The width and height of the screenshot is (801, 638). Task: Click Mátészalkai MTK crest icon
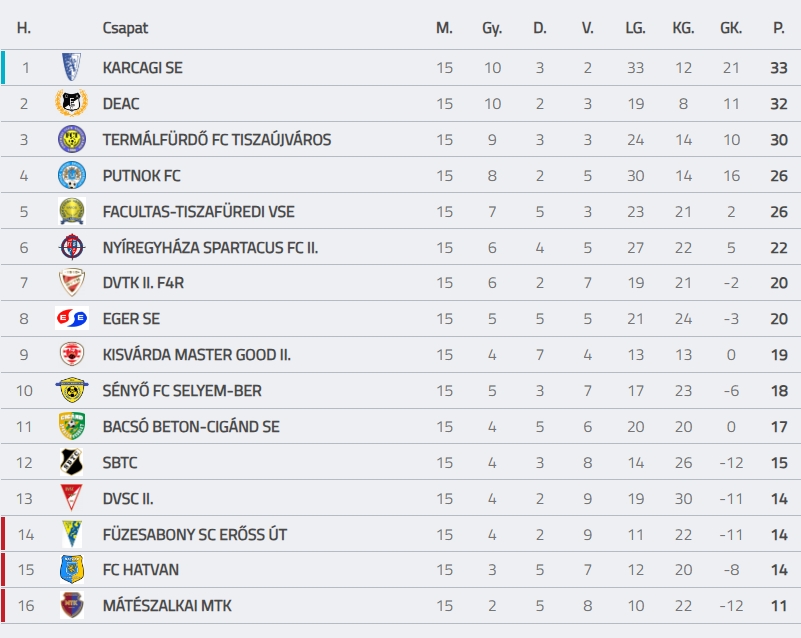click(x=72, y=605)
